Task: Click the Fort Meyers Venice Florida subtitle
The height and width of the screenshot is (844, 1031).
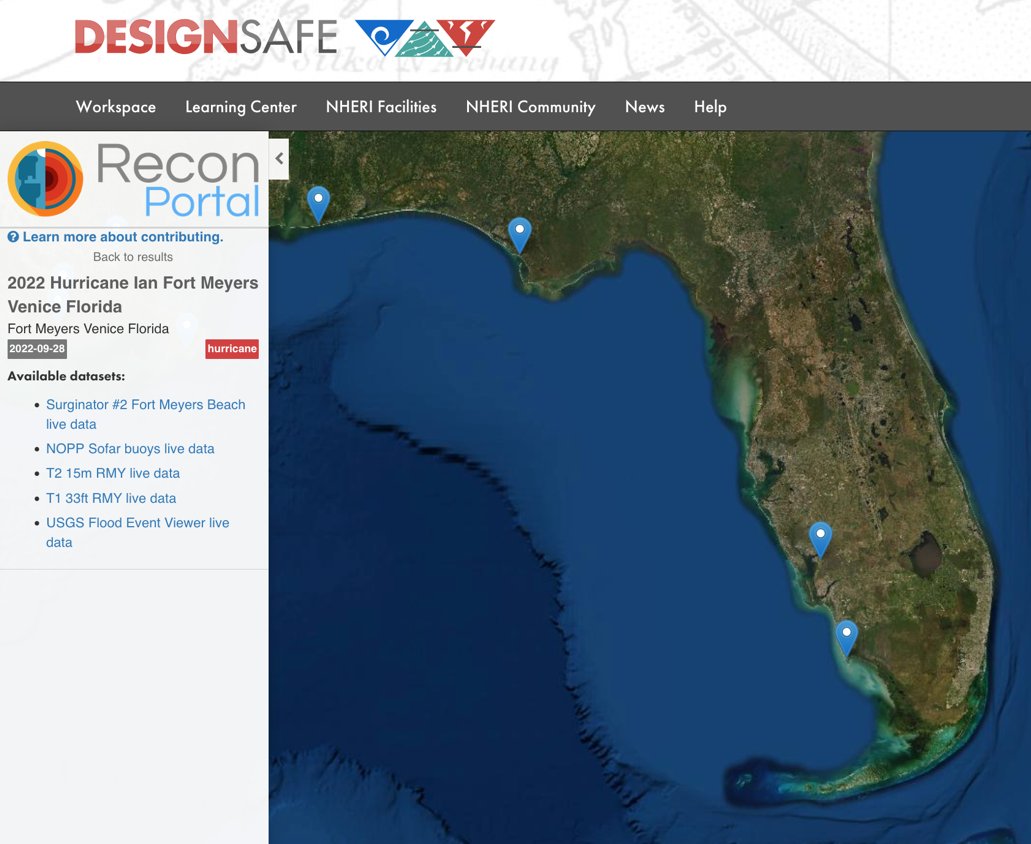Action: coord(88,329)
